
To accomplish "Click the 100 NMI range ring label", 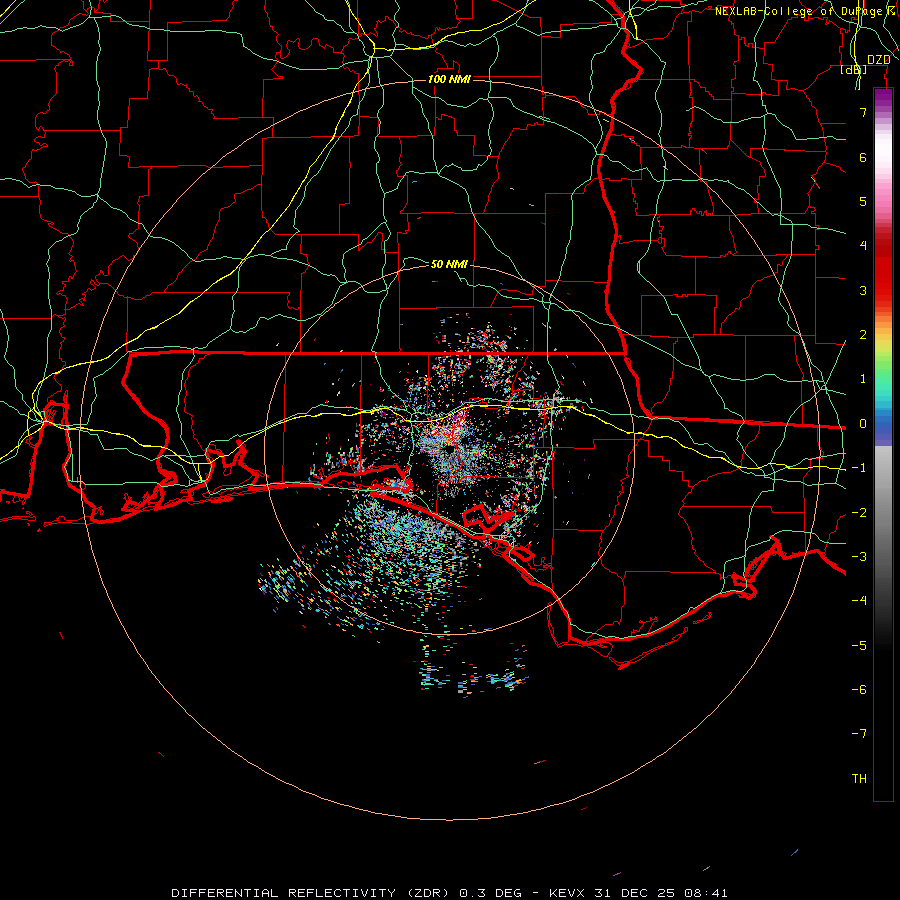I will [x=449, y=79].
